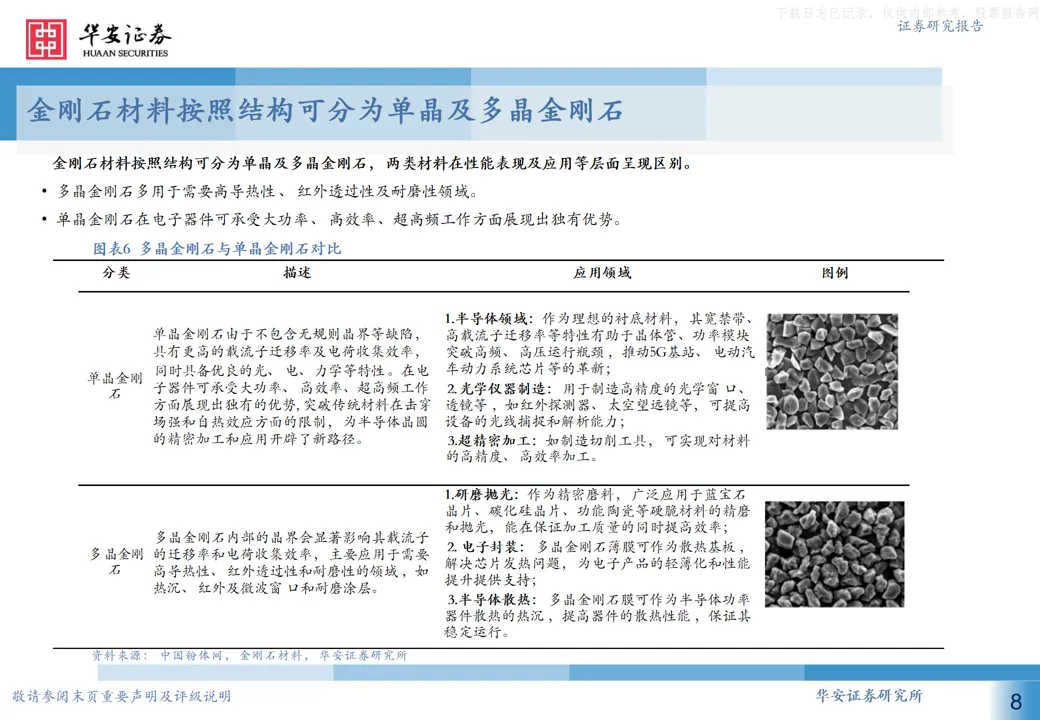Click the 描述 column header
The height and width of the screenshot is (720, 1040).
click(x=297, y=272)
